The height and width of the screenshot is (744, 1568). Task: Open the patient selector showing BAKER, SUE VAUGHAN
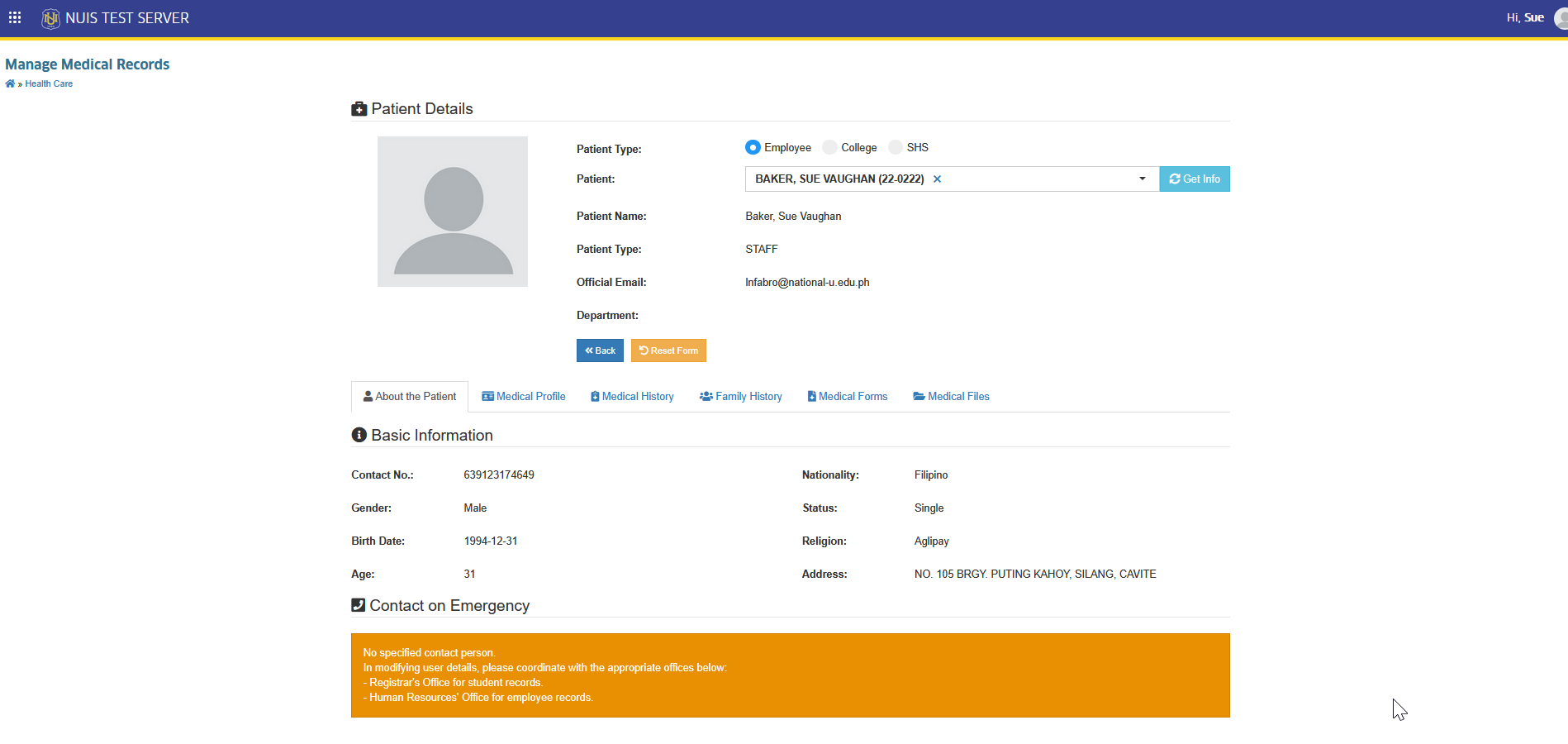pyautogui.click(x=952, y=179)
